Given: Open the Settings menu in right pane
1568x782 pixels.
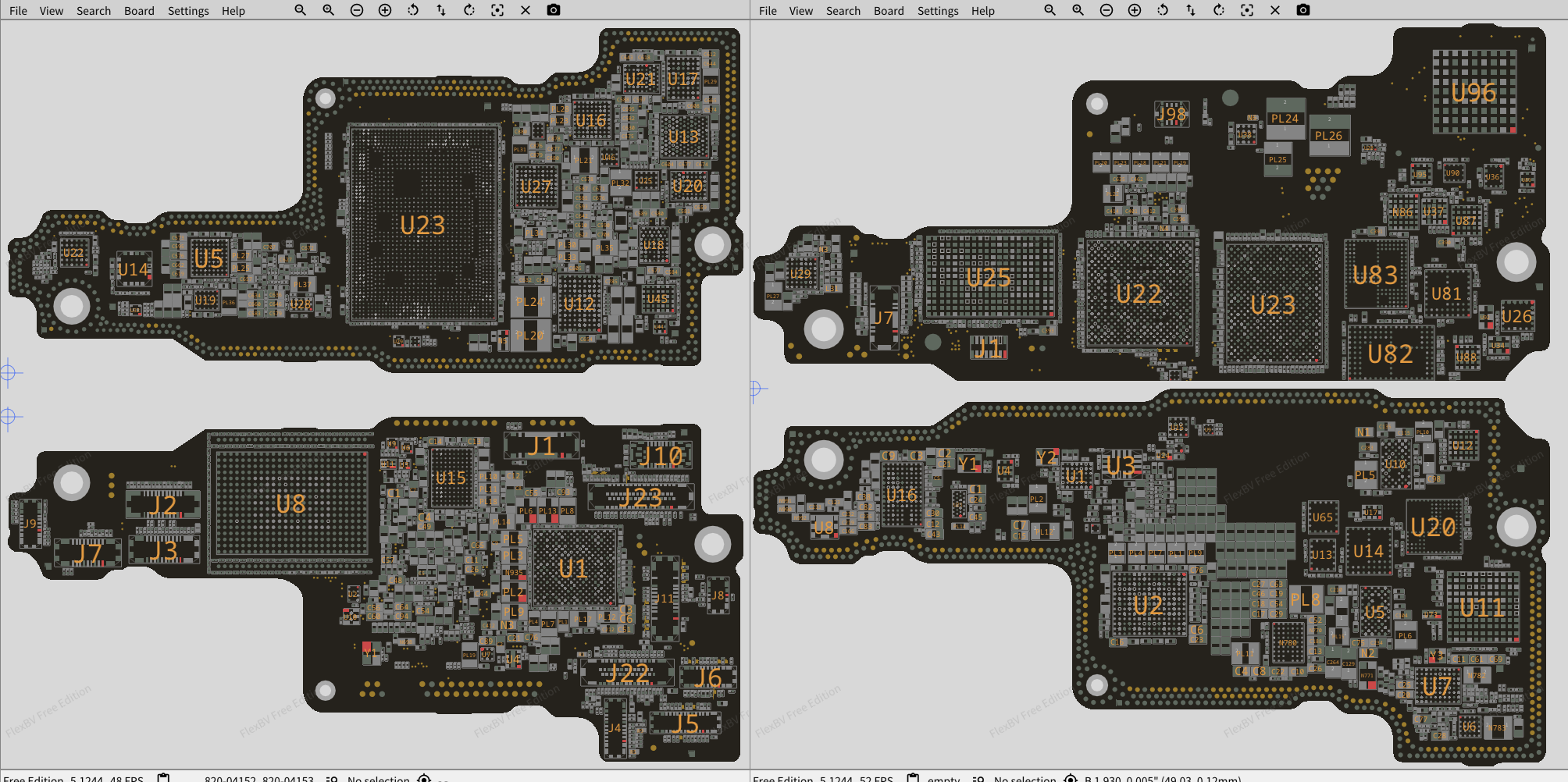Looking at the screenshot, I should [937, 11].
